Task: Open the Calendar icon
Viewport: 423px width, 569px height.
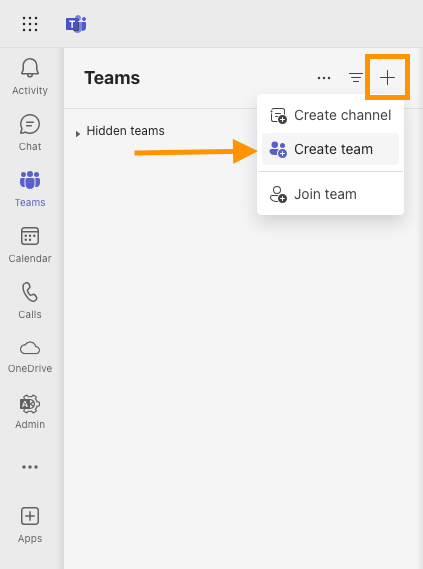Action: click(x=30, y=236)
